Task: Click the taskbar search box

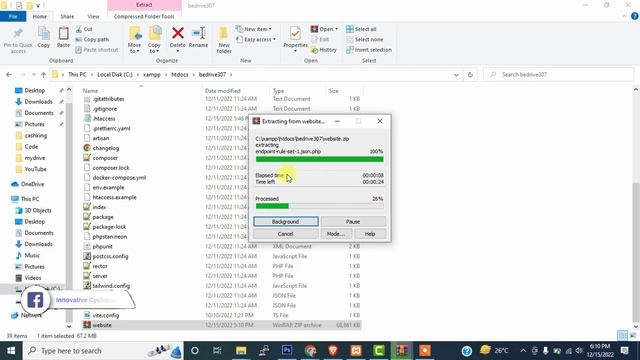Action: tap(103, 351)
